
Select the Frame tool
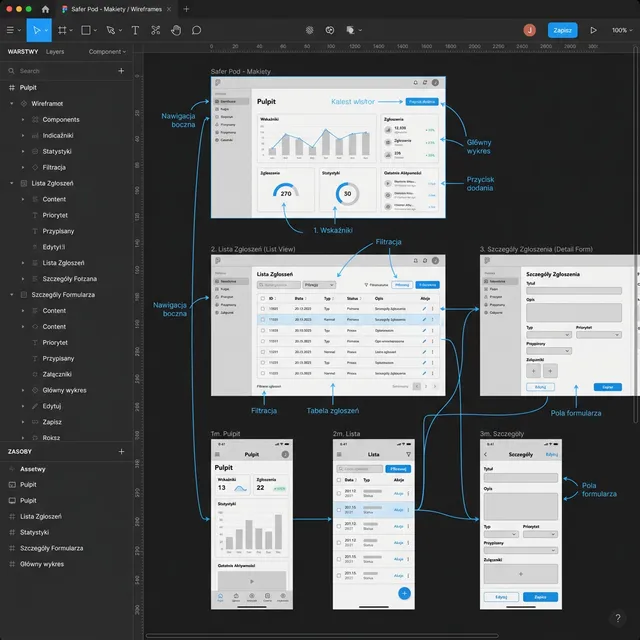(x=62, y=30)
